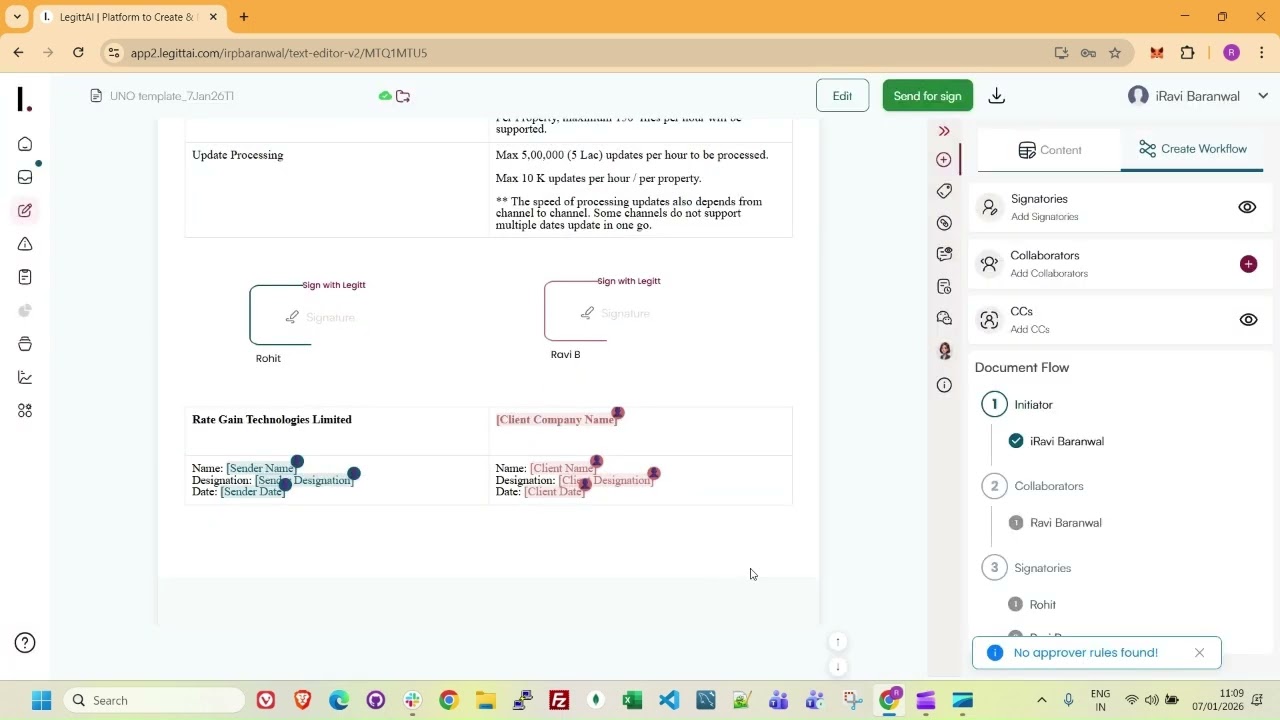The image size is (1280, 720).
Task: Click the page-down arrow navigation button
Action: click(x=838, y=667)
